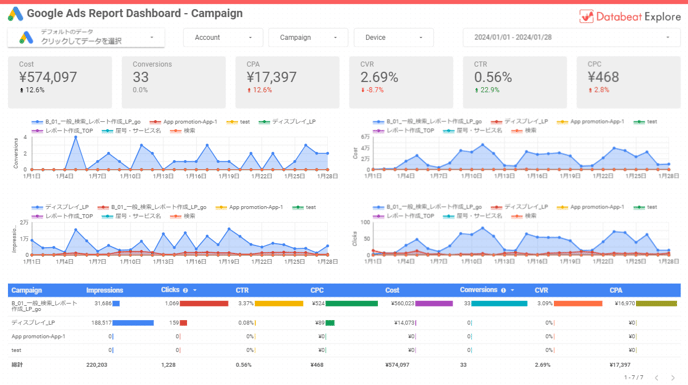Toggle 検索 legend entry in Conversions chart
Image resolution: width=688 pixels, height=385 pixels.
coord(183,130)
